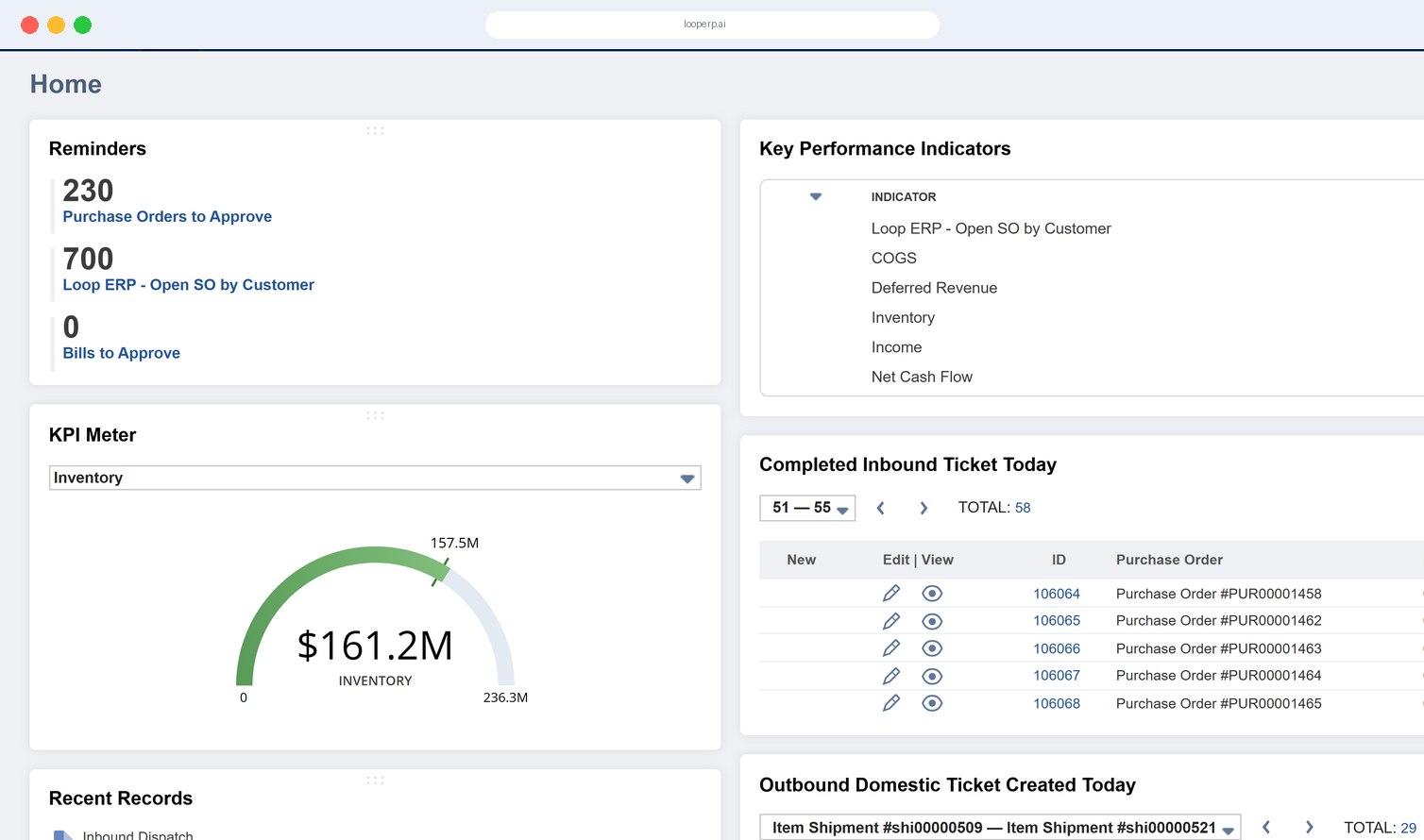1424x840 pixels.
Task: View ticket 106067 using the eye icon
Action: click(x=932, y=676)
